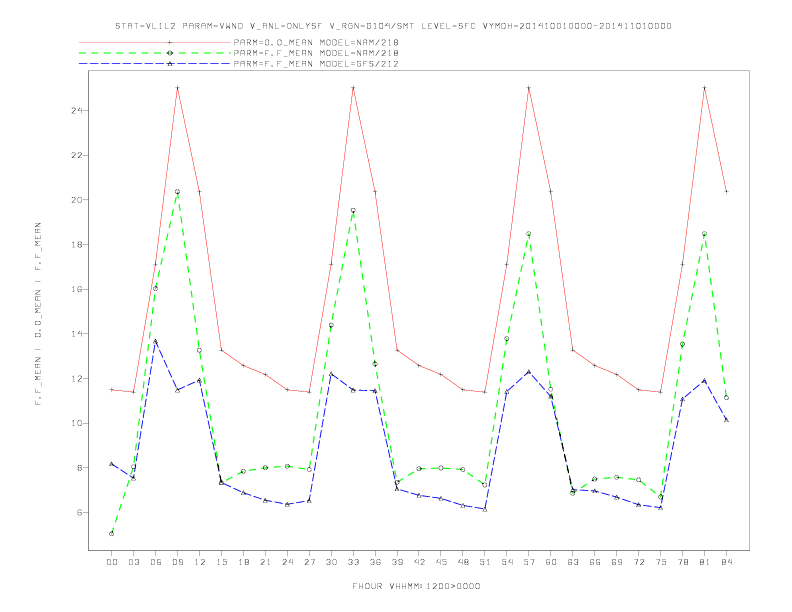Screen dimensions: 792x612
Task: Click y-axis tick label 12
Action: click(77, 379)
